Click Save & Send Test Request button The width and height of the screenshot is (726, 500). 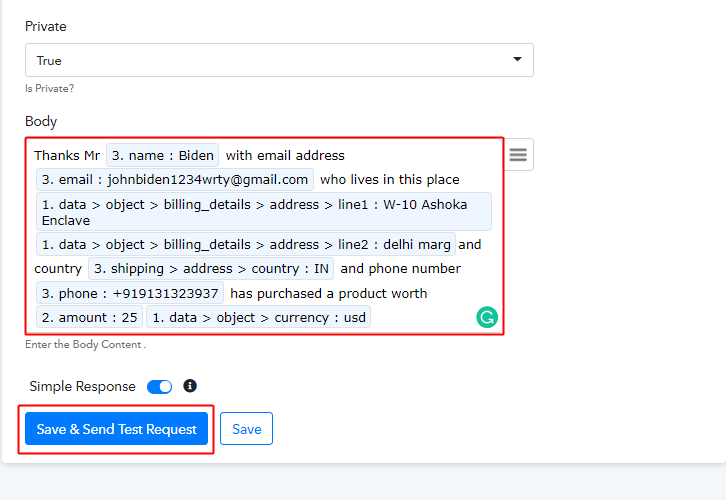(116, 429)
